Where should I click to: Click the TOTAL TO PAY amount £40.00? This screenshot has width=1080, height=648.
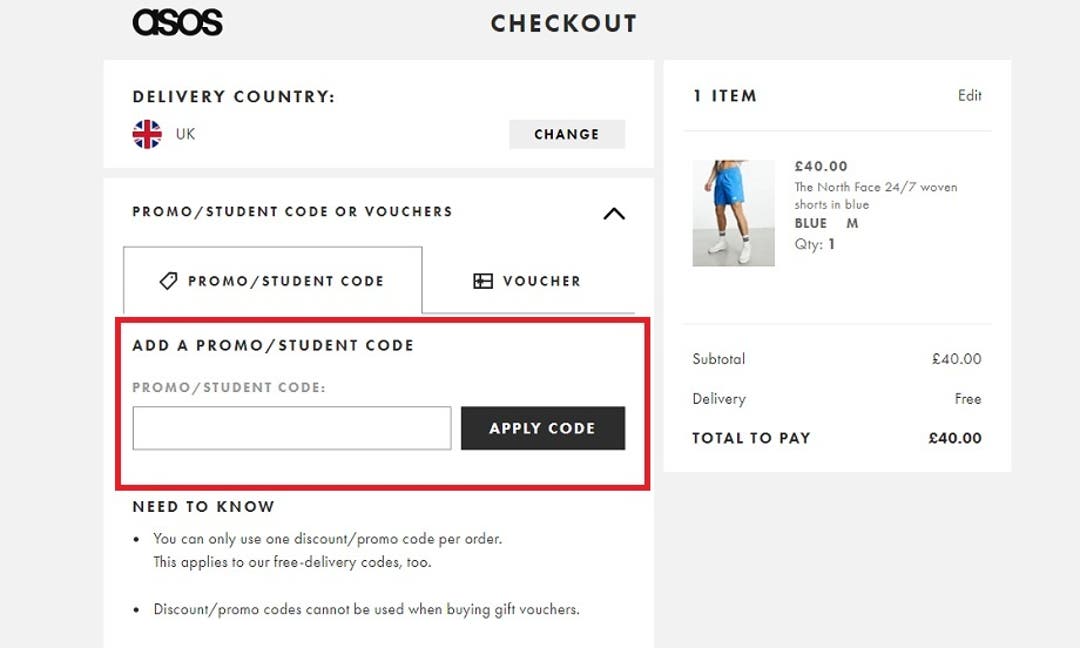point(954,438)
